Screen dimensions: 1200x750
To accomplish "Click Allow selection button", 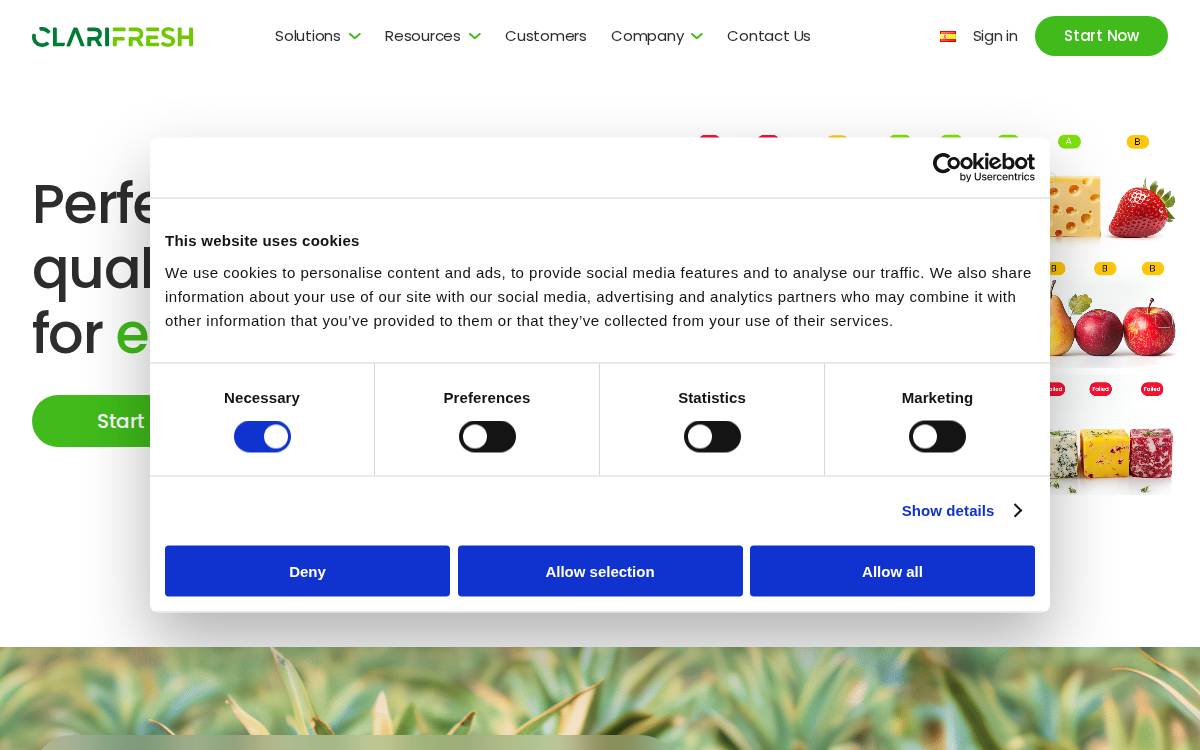I will [600, 571].
